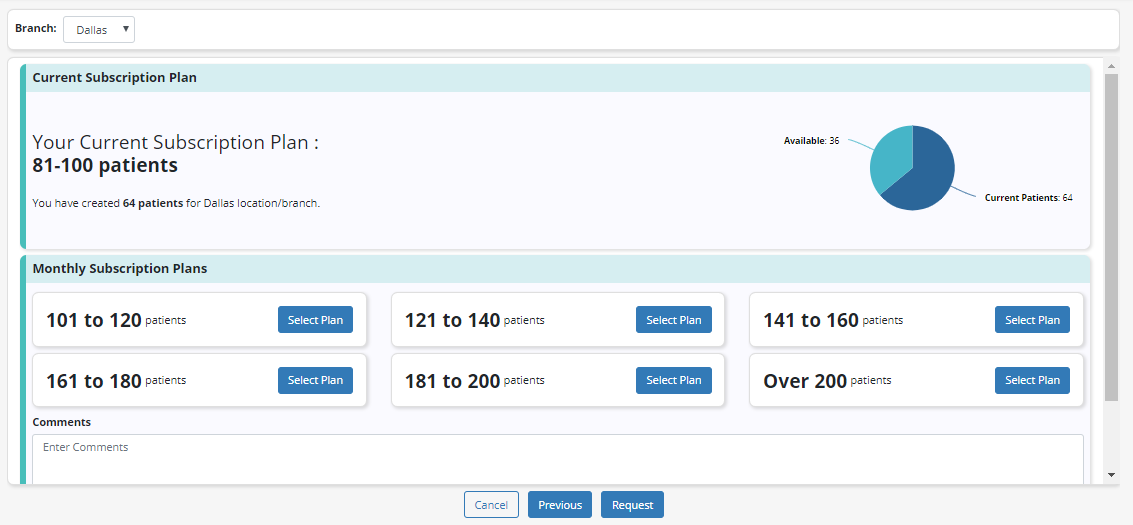Select the 181 to 200 patients plan
The image size is (1133, 525).
[673, 380]
